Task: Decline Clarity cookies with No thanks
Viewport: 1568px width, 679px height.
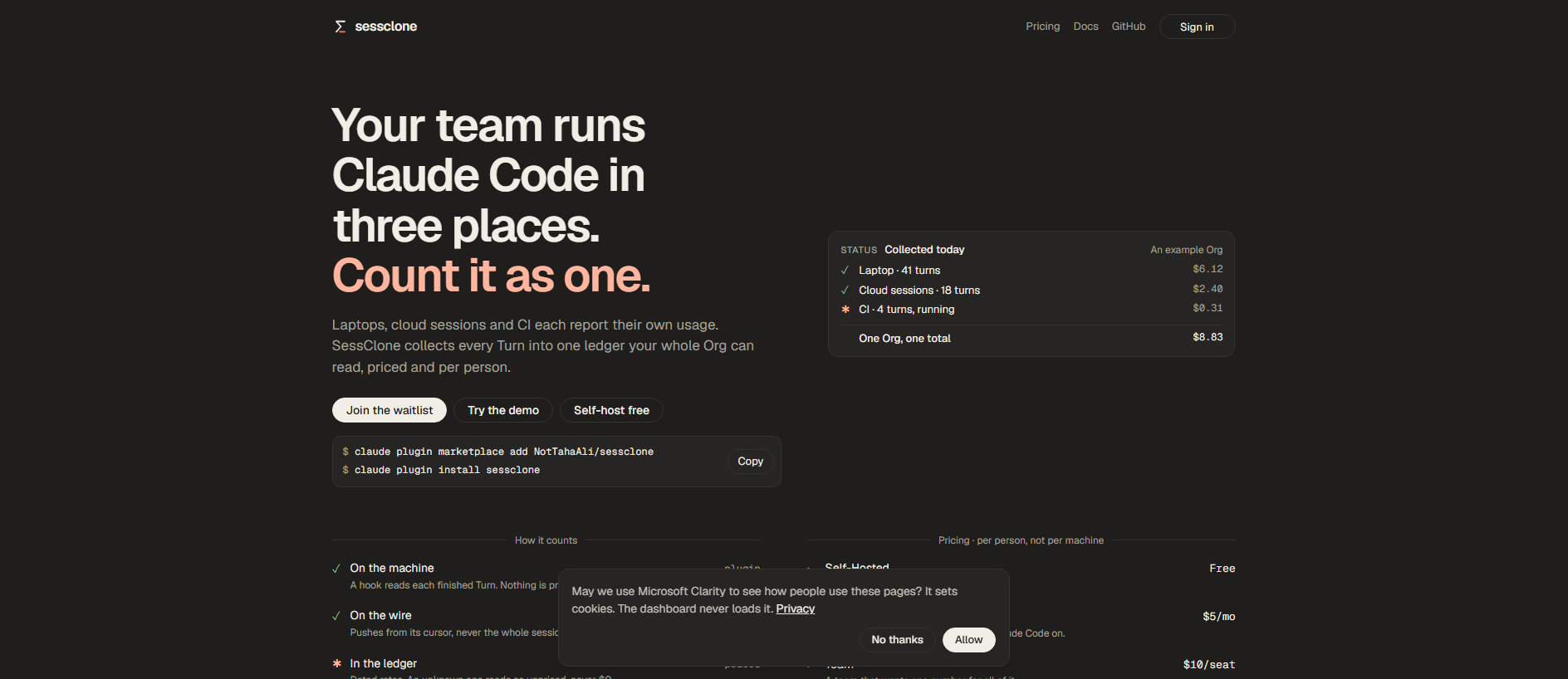Action: pyautogui.click(x=897, y=640)
